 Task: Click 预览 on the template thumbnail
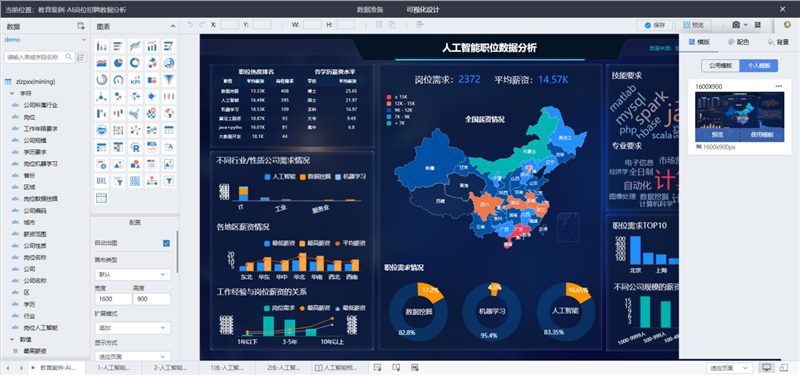717,135
